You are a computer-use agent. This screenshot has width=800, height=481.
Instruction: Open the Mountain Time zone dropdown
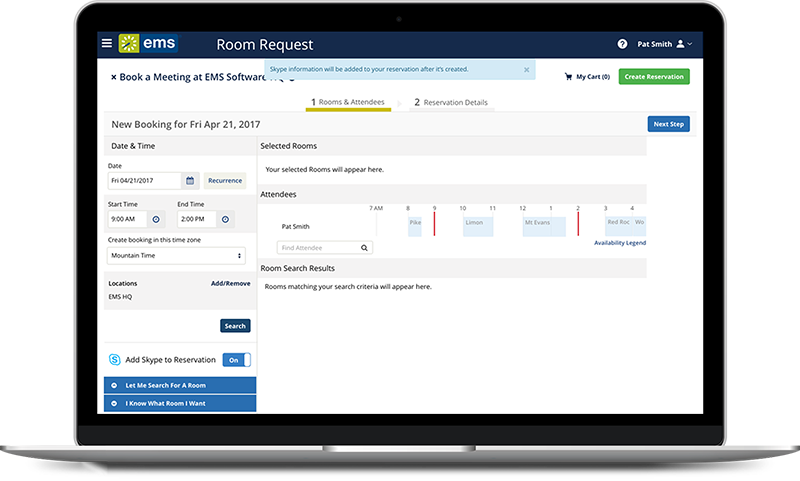(x=176, y=256)
